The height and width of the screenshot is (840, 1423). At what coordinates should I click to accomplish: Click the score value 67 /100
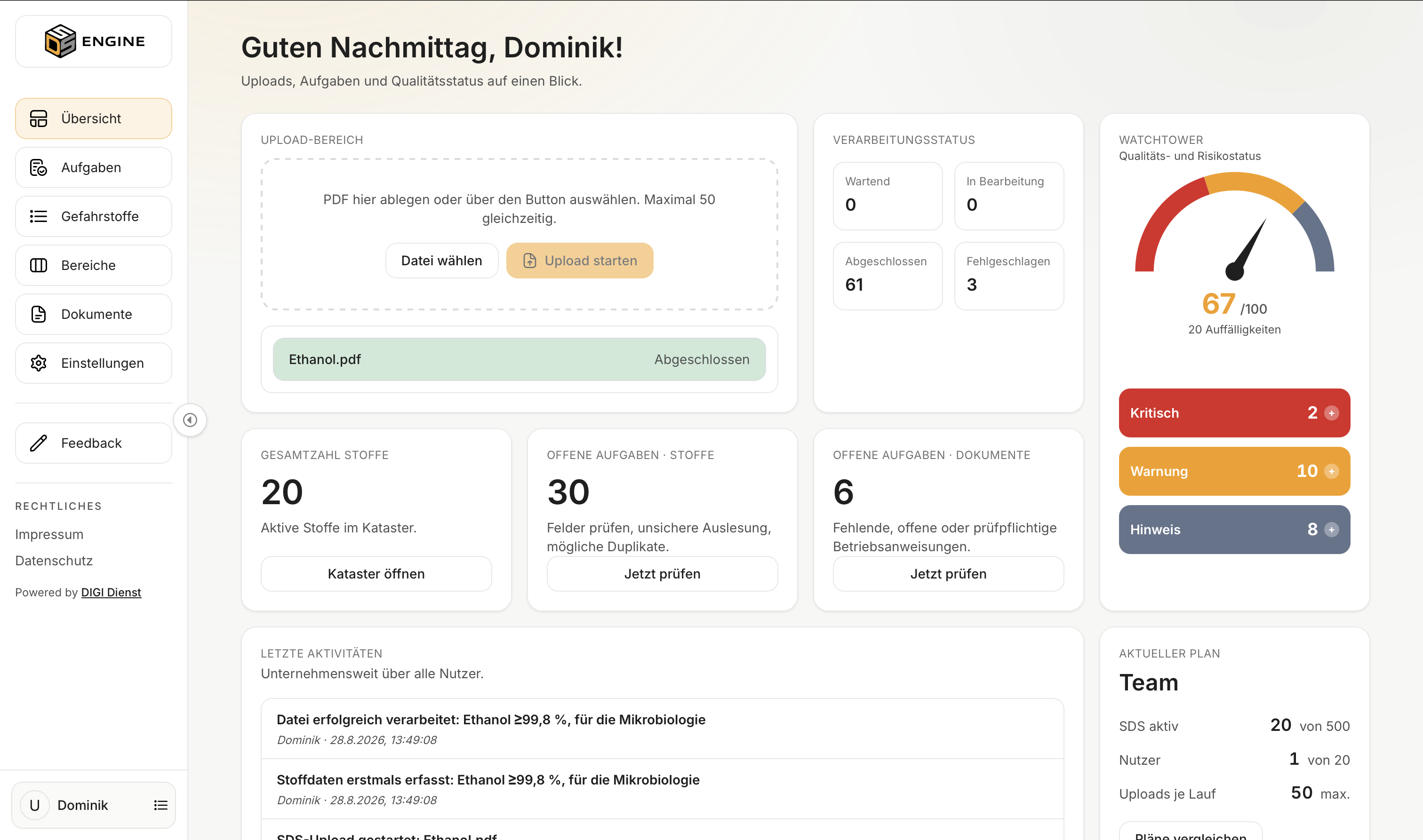click(x=1234, y=304)
